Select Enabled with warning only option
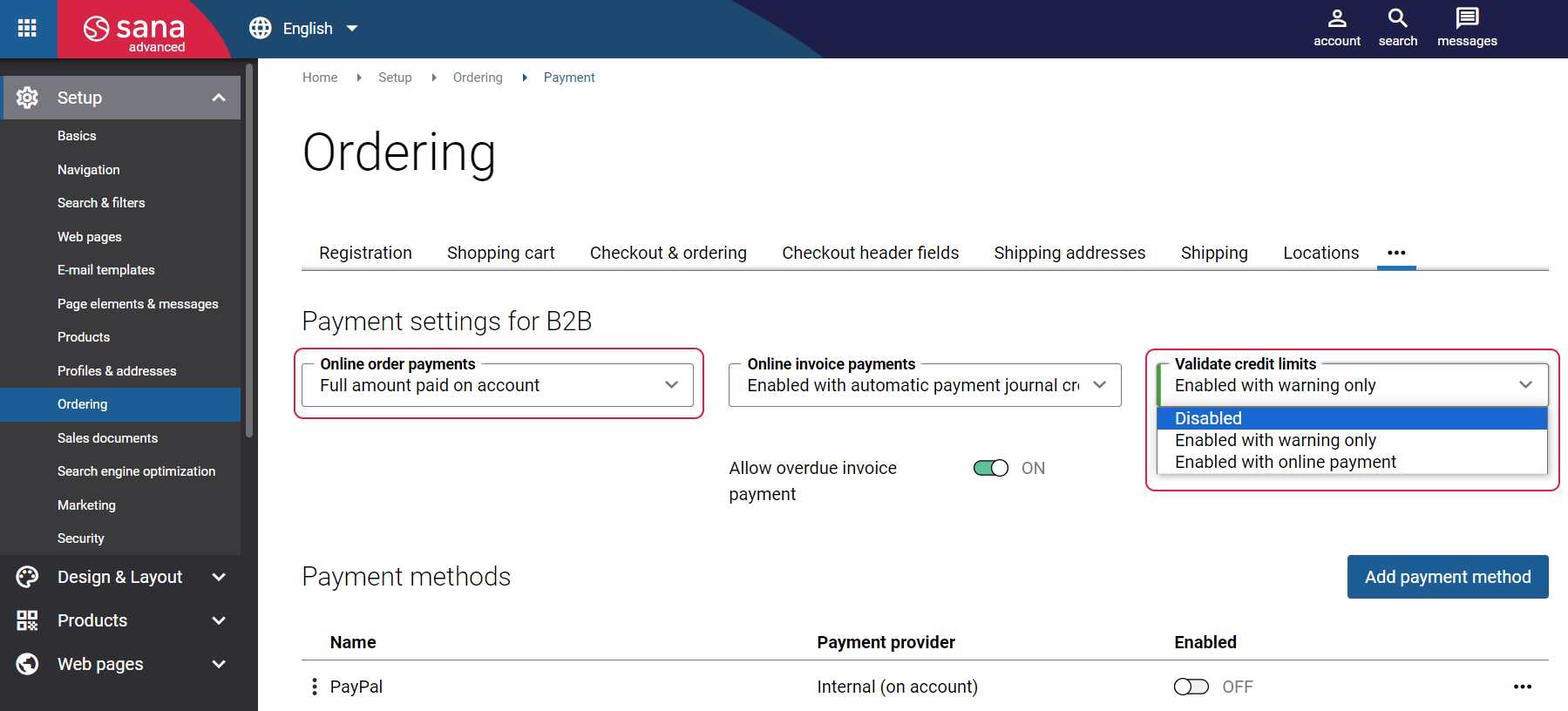 point(1352,440)
